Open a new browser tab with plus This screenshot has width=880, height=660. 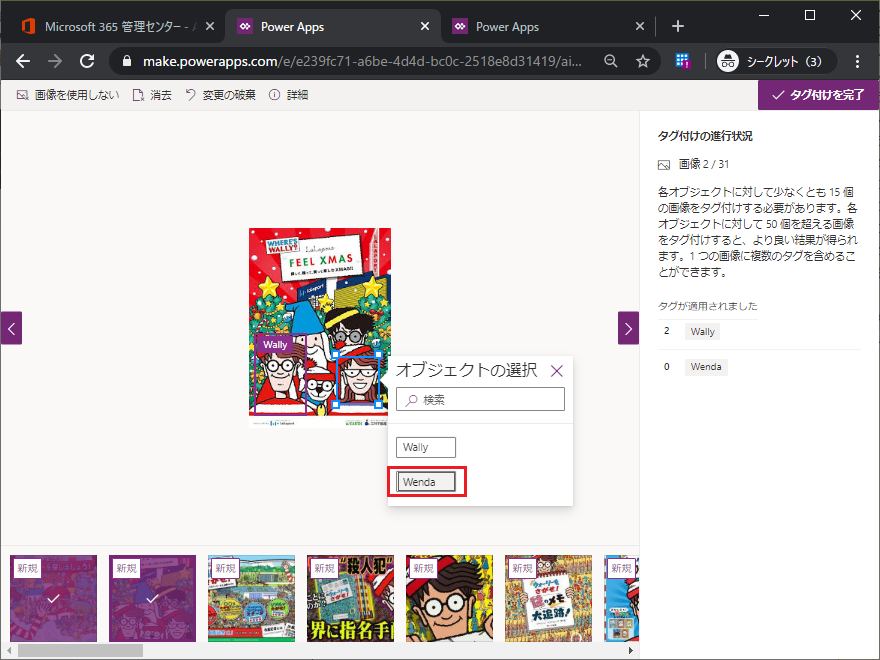677,26
